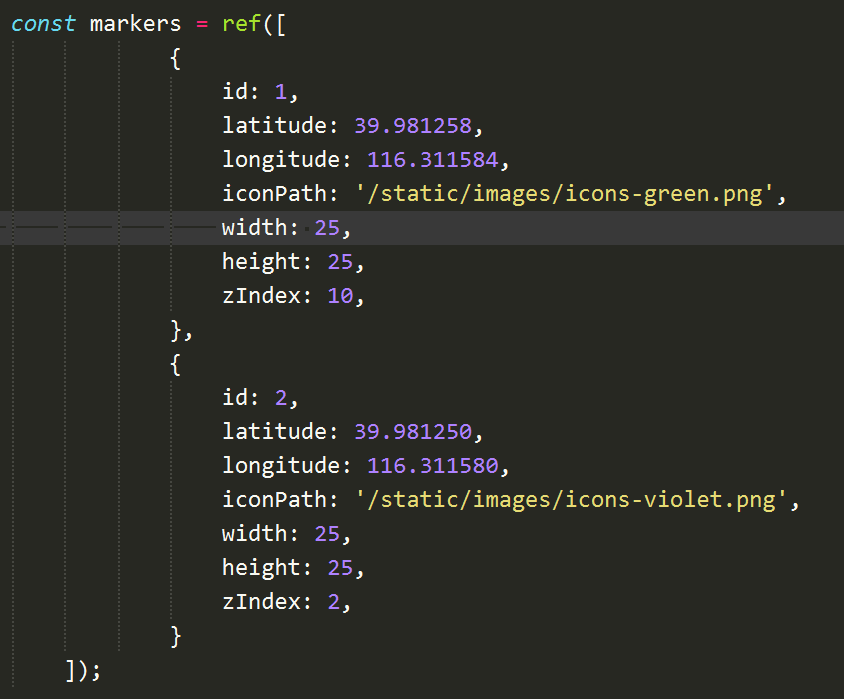Screen dimensions: 844x699
Task: Click longitude value 116.311580
Action: (433, 465)
